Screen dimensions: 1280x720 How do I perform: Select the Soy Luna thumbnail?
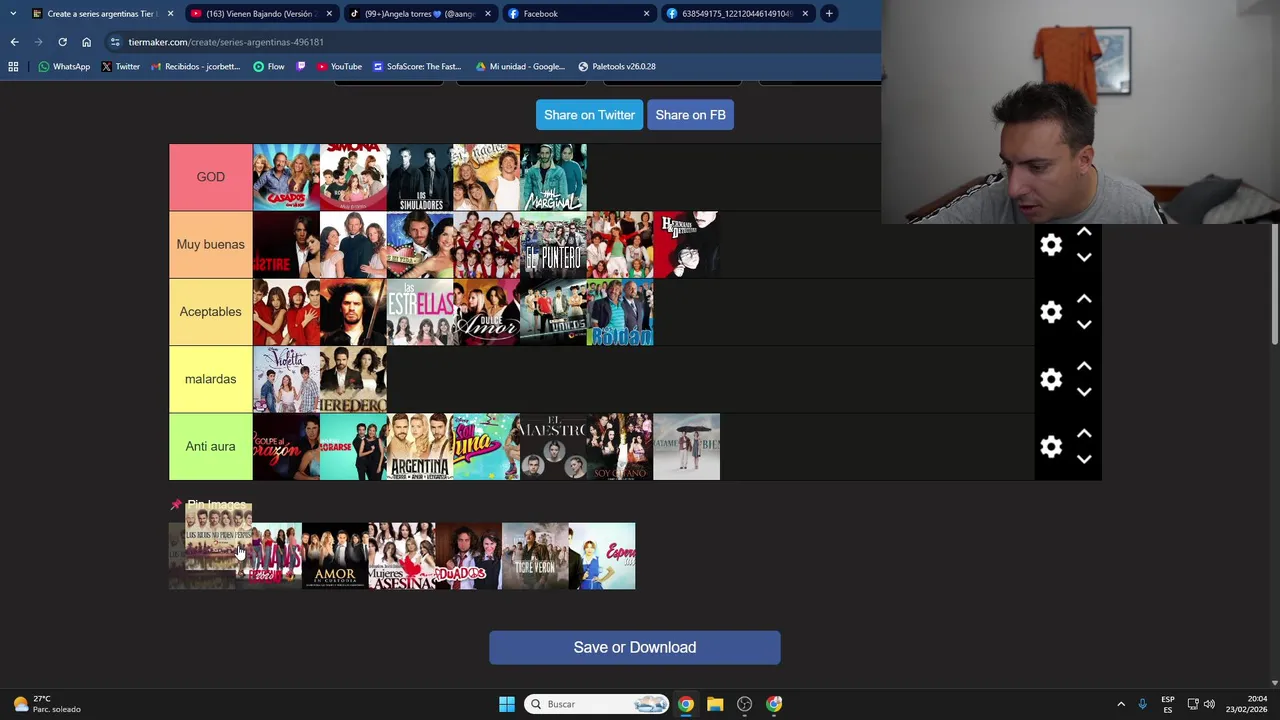486,446
